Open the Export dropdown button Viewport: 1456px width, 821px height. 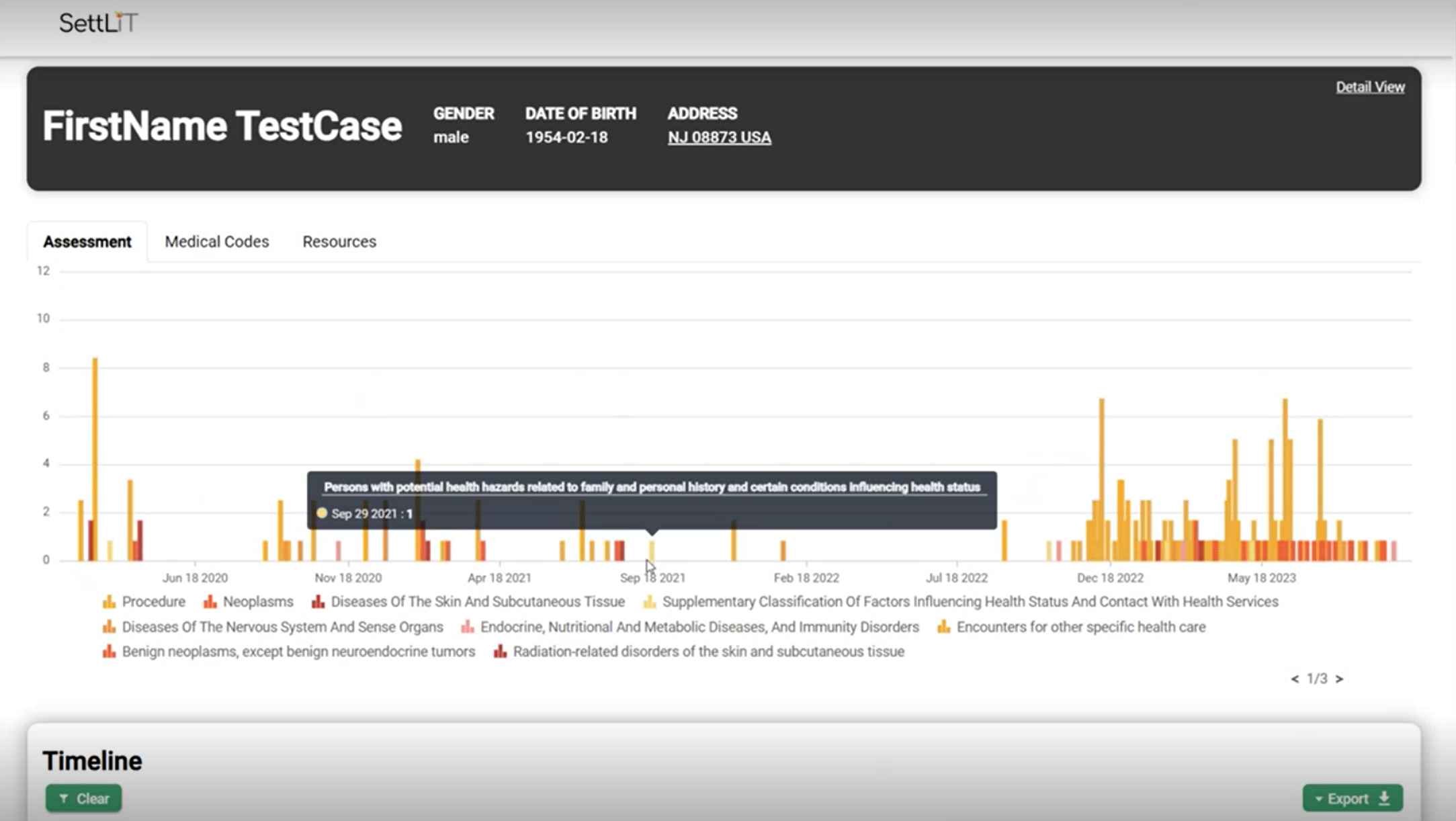pyautogui.click(x=1352, y=798)
